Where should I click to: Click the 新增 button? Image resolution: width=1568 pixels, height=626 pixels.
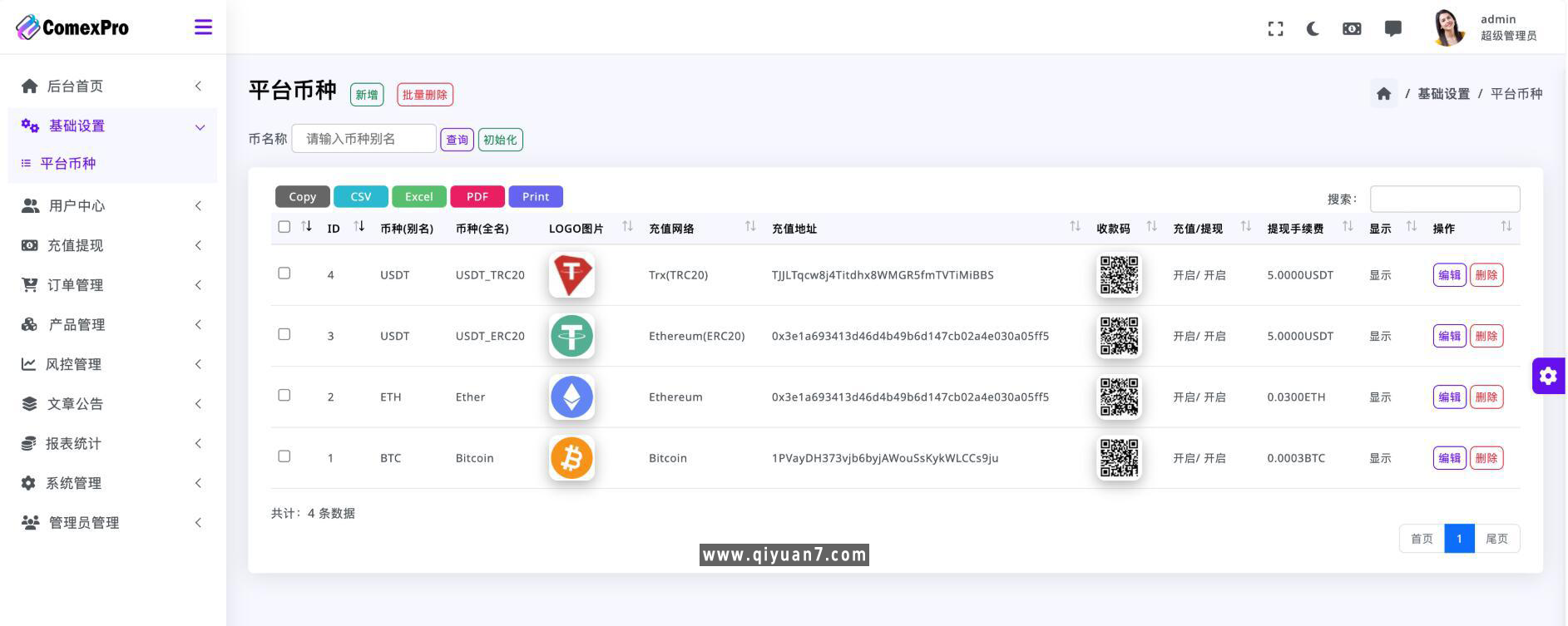point(366,95)
